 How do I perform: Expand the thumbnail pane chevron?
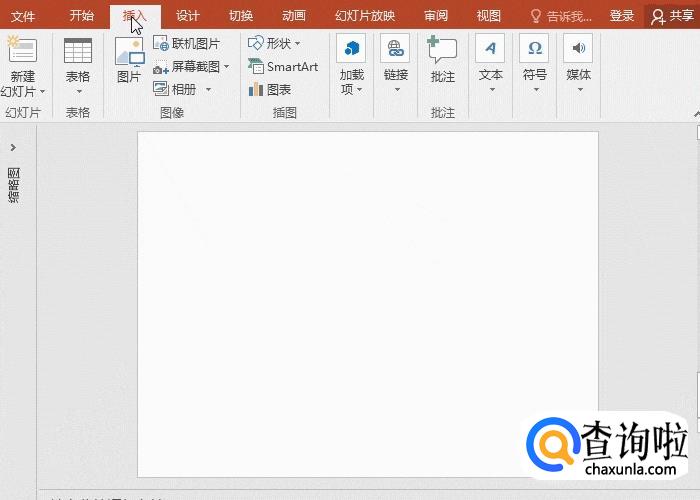13,147
